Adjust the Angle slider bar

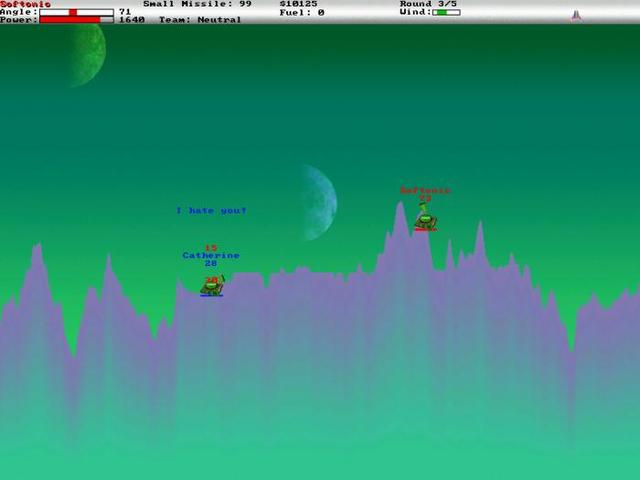pos(76,12)
